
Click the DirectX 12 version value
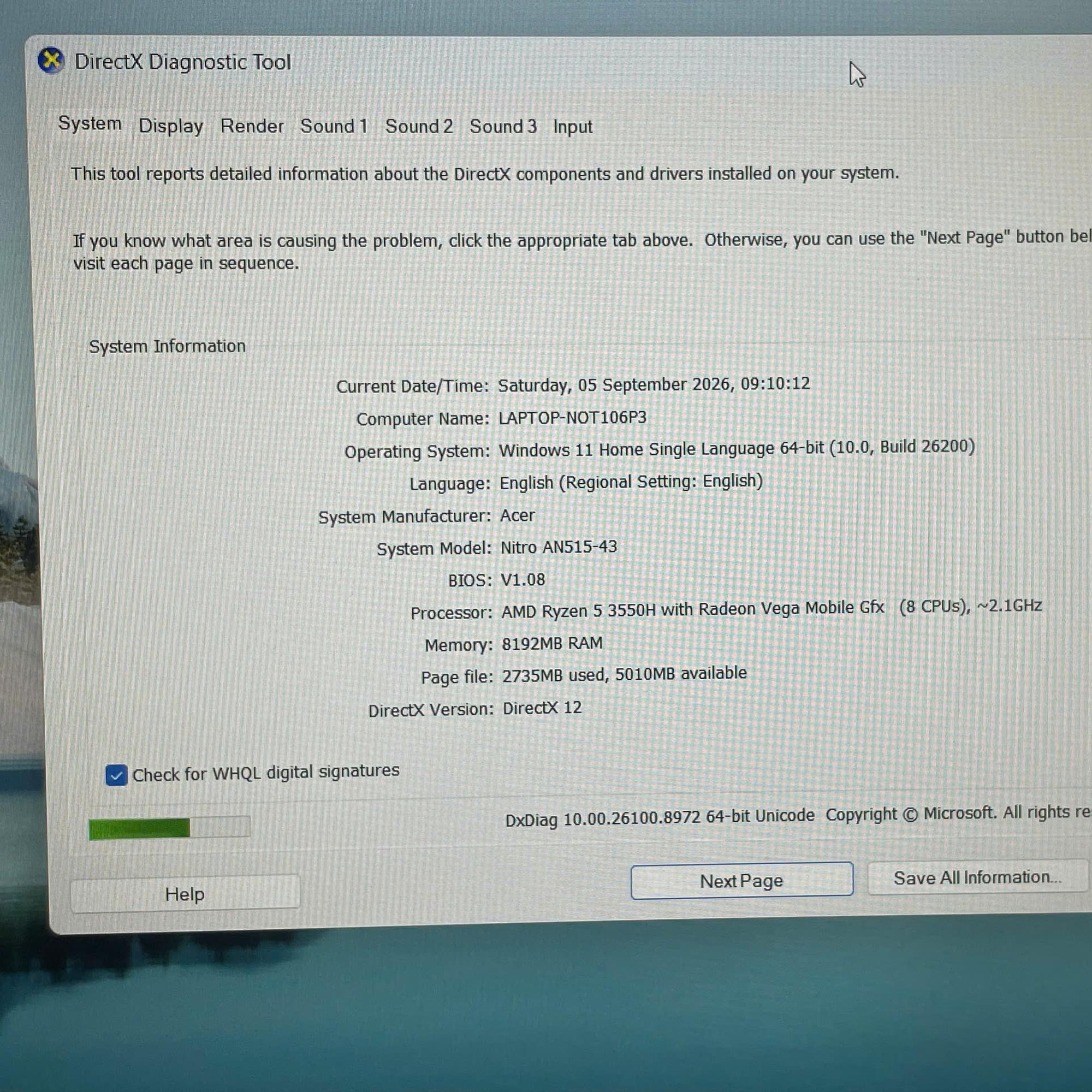point(542,708)
